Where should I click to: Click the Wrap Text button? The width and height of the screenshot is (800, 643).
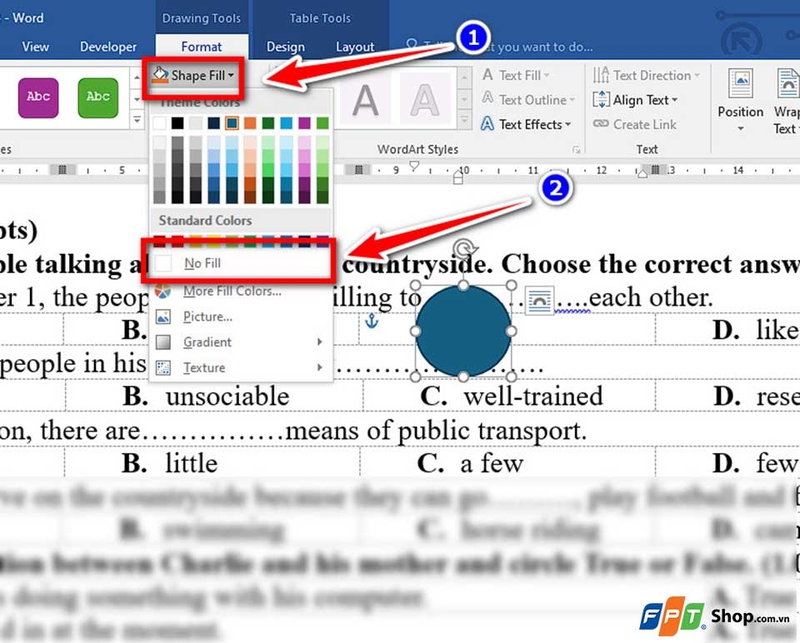(786, 102)
